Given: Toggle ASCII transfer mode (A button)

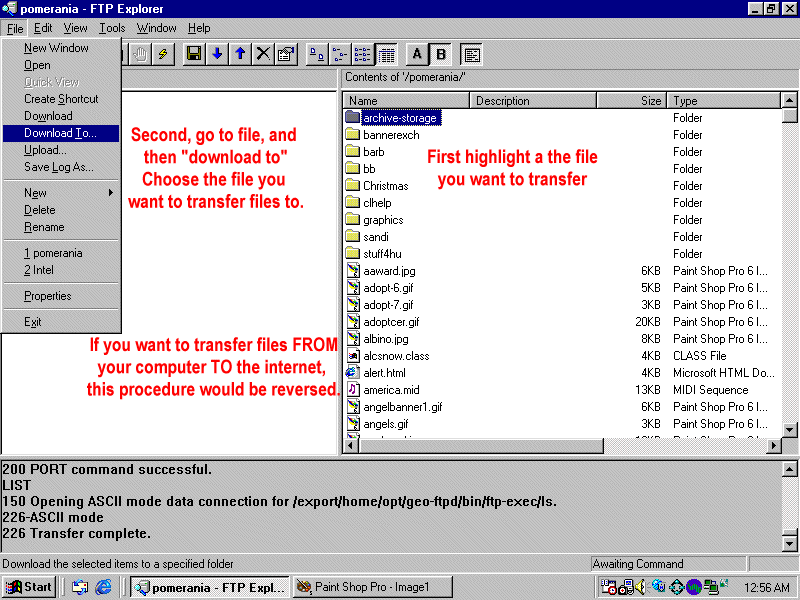Looking at the screenshot, I should pos(418,54).
